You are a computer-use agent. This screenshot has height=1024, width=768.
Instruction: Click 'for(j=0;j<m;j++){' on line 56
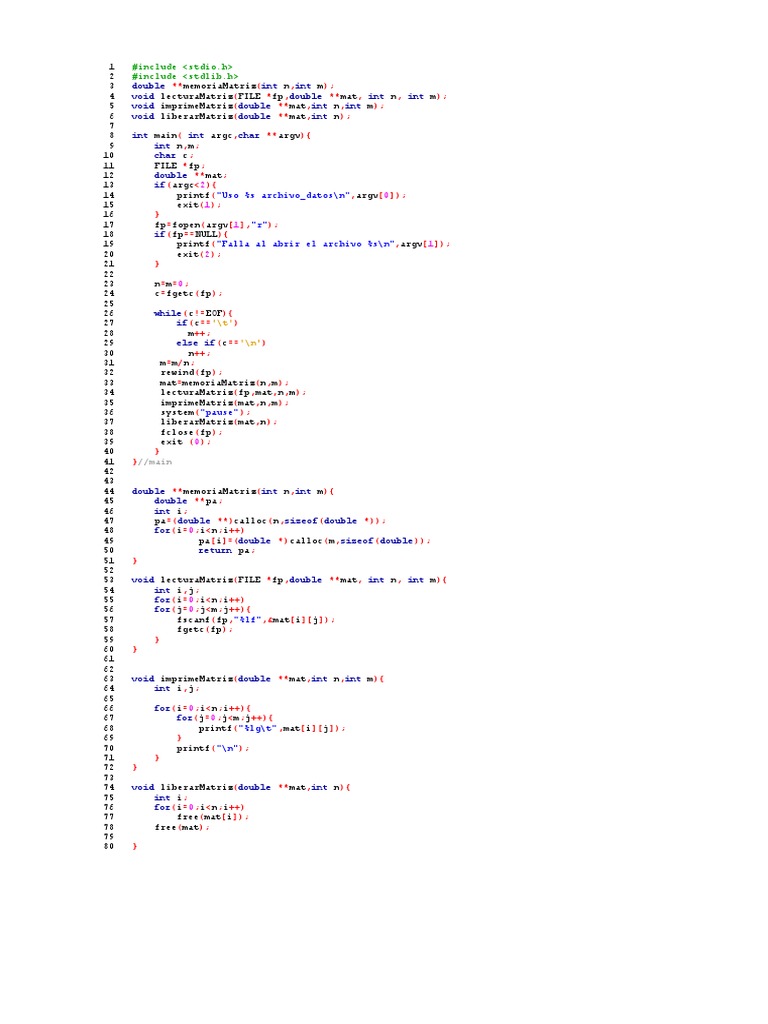pyautogui.click(x=202, y=610)
